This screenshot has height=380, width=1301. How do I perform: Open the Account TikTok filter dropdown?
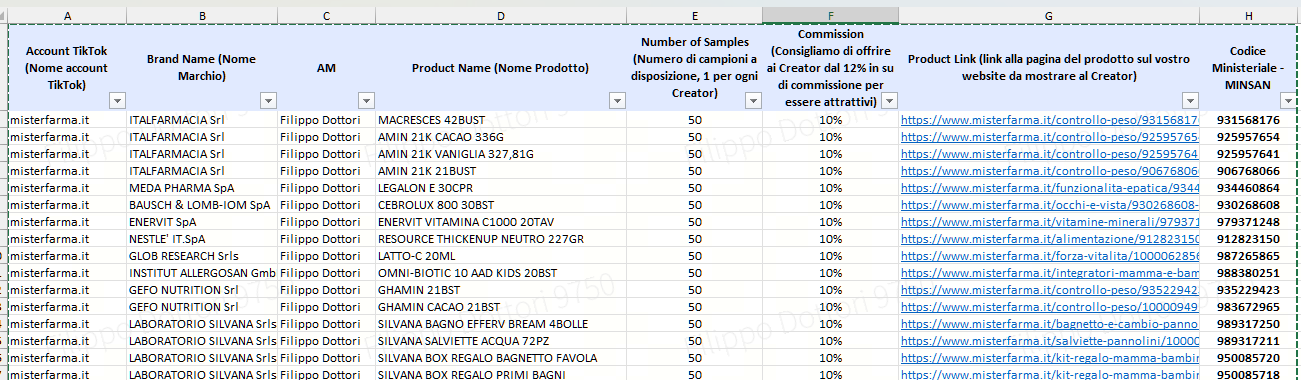[117, 100]
